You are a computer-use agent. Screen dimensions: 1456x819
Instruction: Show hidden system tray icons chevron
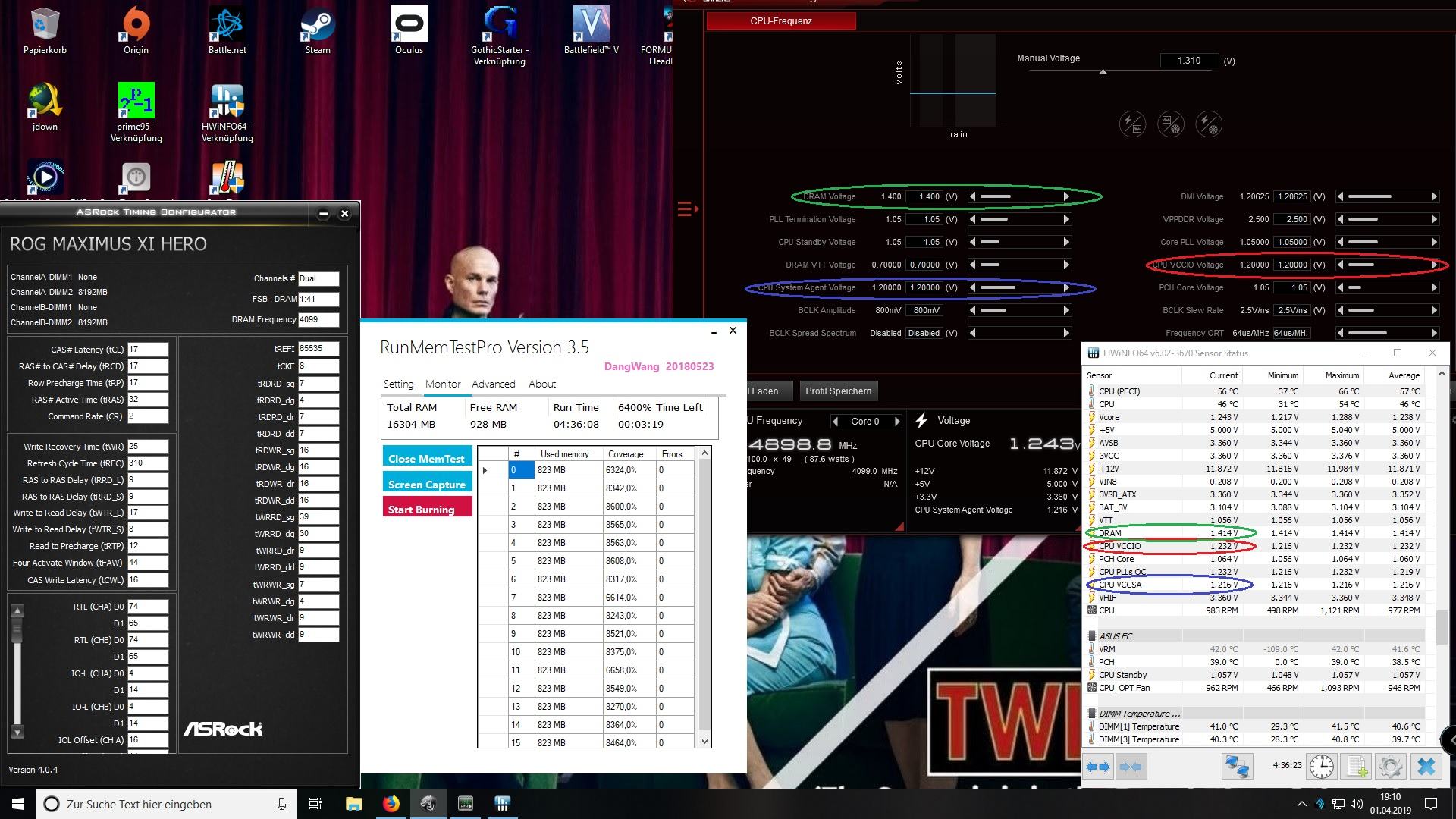pyautogui.click(x=1301, y=804)
